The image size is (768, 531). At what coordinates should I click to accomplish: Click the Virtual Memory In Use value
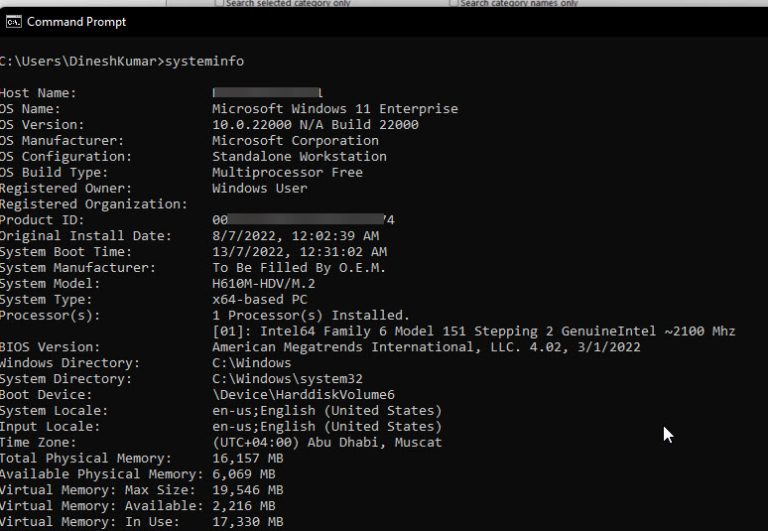(248, 522)
